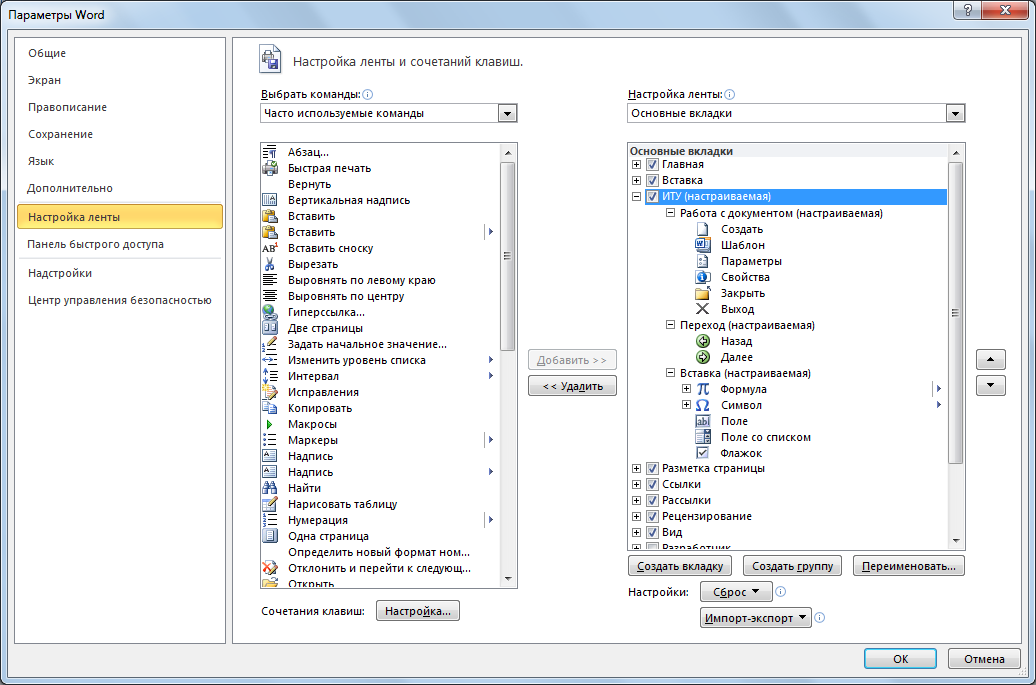Image resolution: width=1036 pixels, height=685 pixels.
Task: Expand the Формула node
Action: tap(686, 389)
